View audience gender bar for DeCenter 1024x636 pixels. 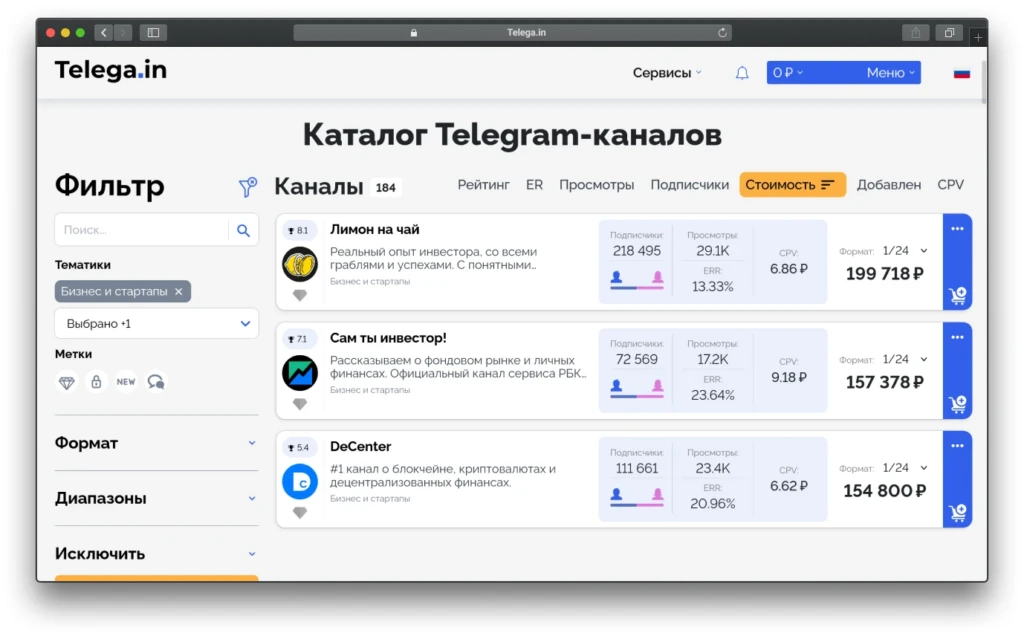click(637, 496)
